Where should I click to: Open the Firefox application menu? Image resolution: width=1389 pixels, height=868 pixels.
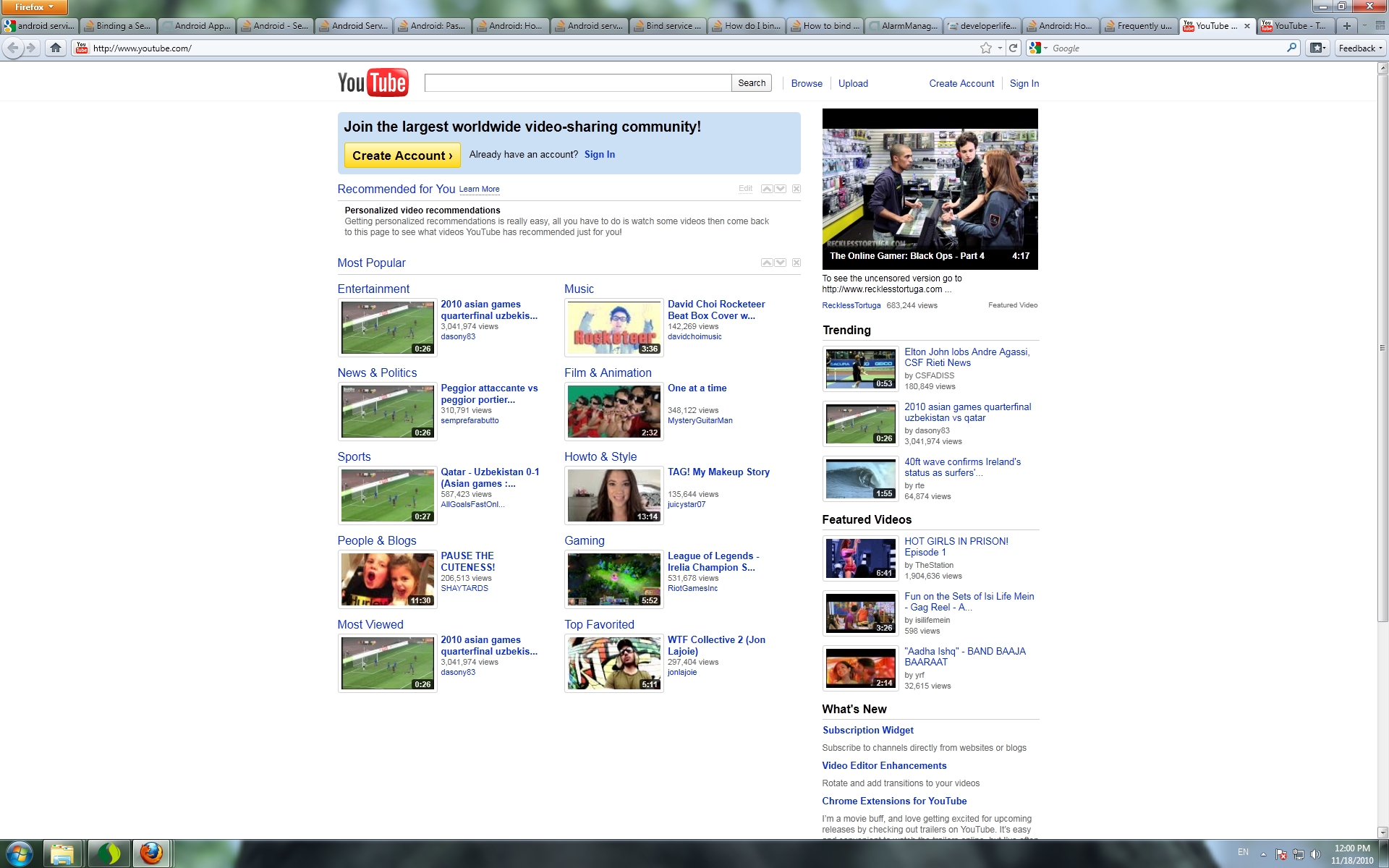coord(34,7)
